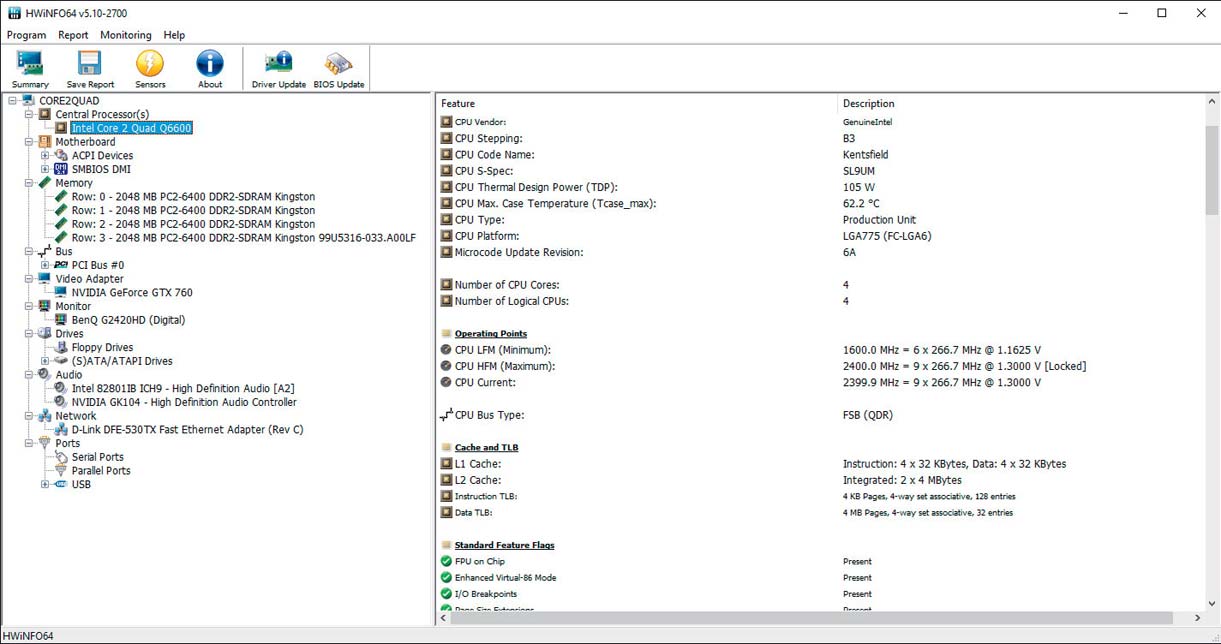The image size is (1221, 644).
Task: Open the Monitoring menu
Action: (126, 35)
